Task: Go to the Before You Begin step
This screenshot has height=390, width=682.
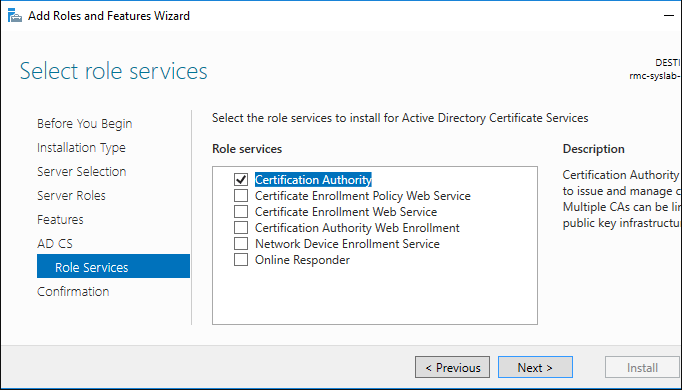Action: coord(84,124)
